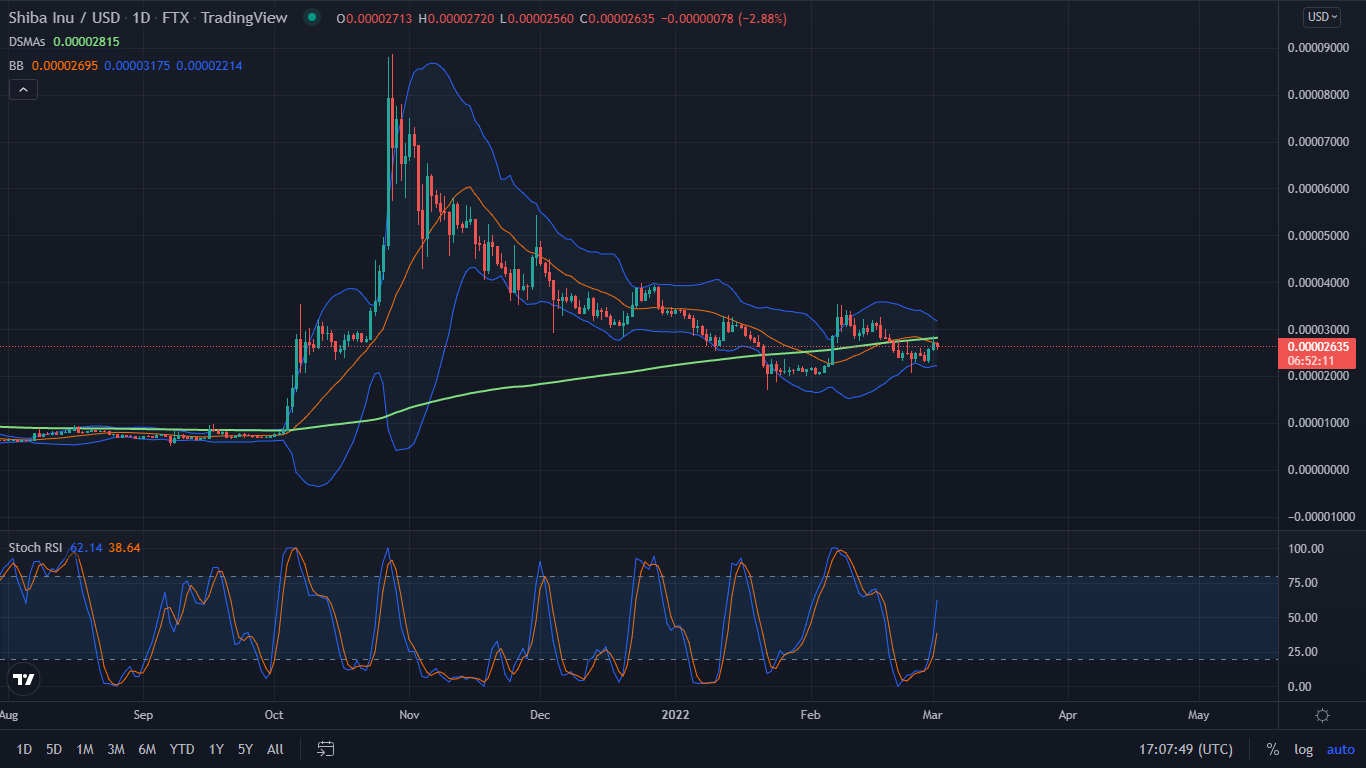Image resolution: width=1366 pixels, height=768 pixels.
Task: Toggle log scale mode
Action: (1303, 749)
